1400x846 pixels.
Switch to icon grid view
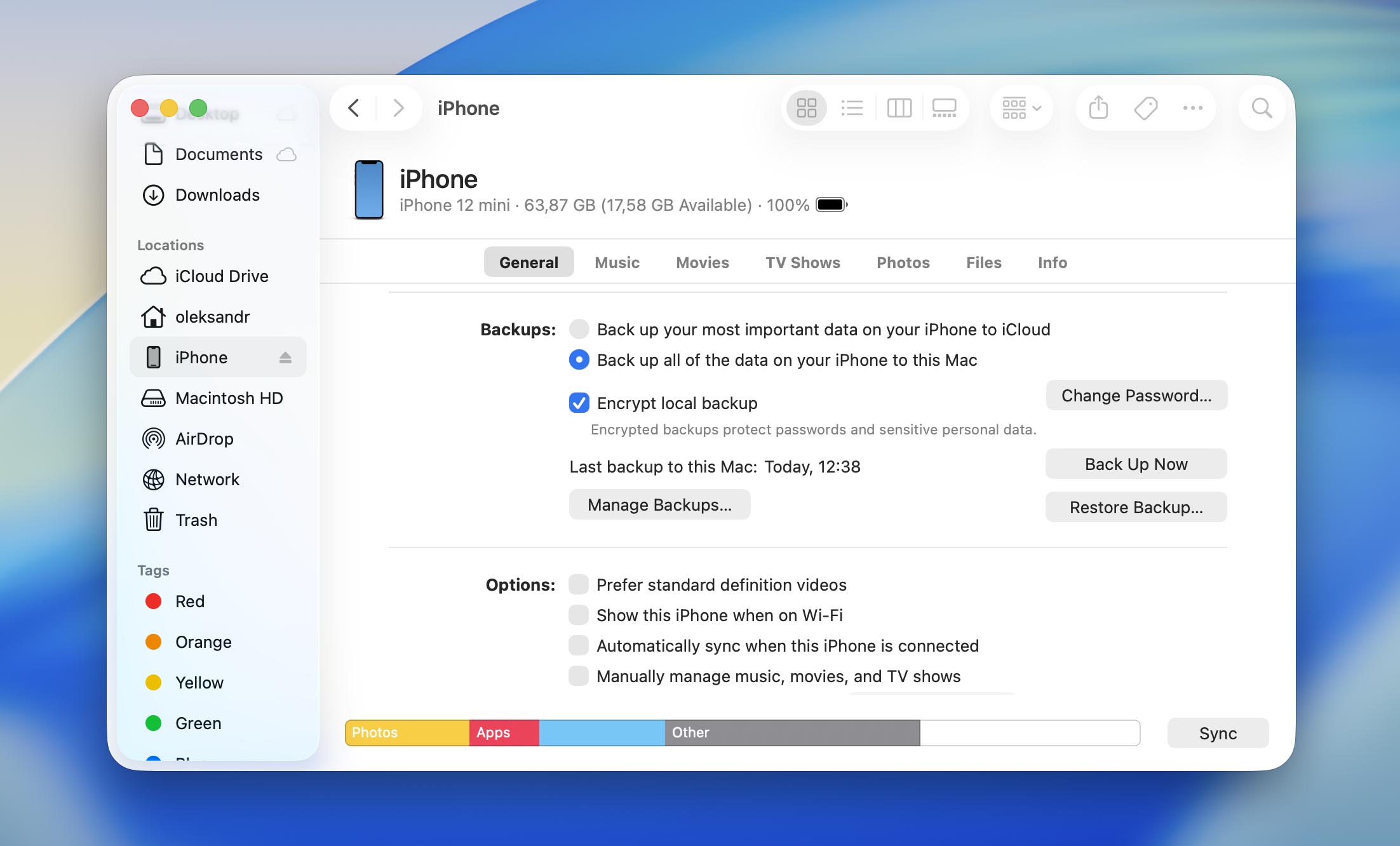806,108
